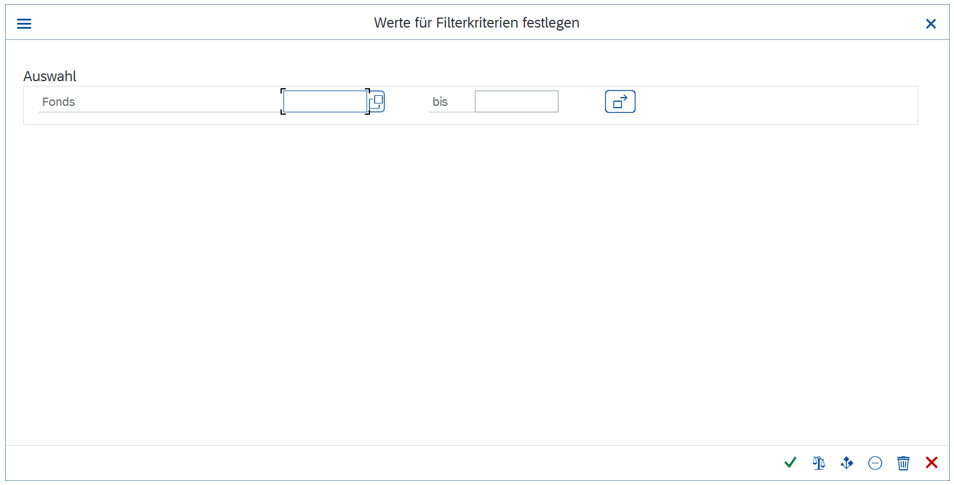Confirm filter with the green checkmark
This screenshot has height=485, width=954.
[x=790, y=463]
